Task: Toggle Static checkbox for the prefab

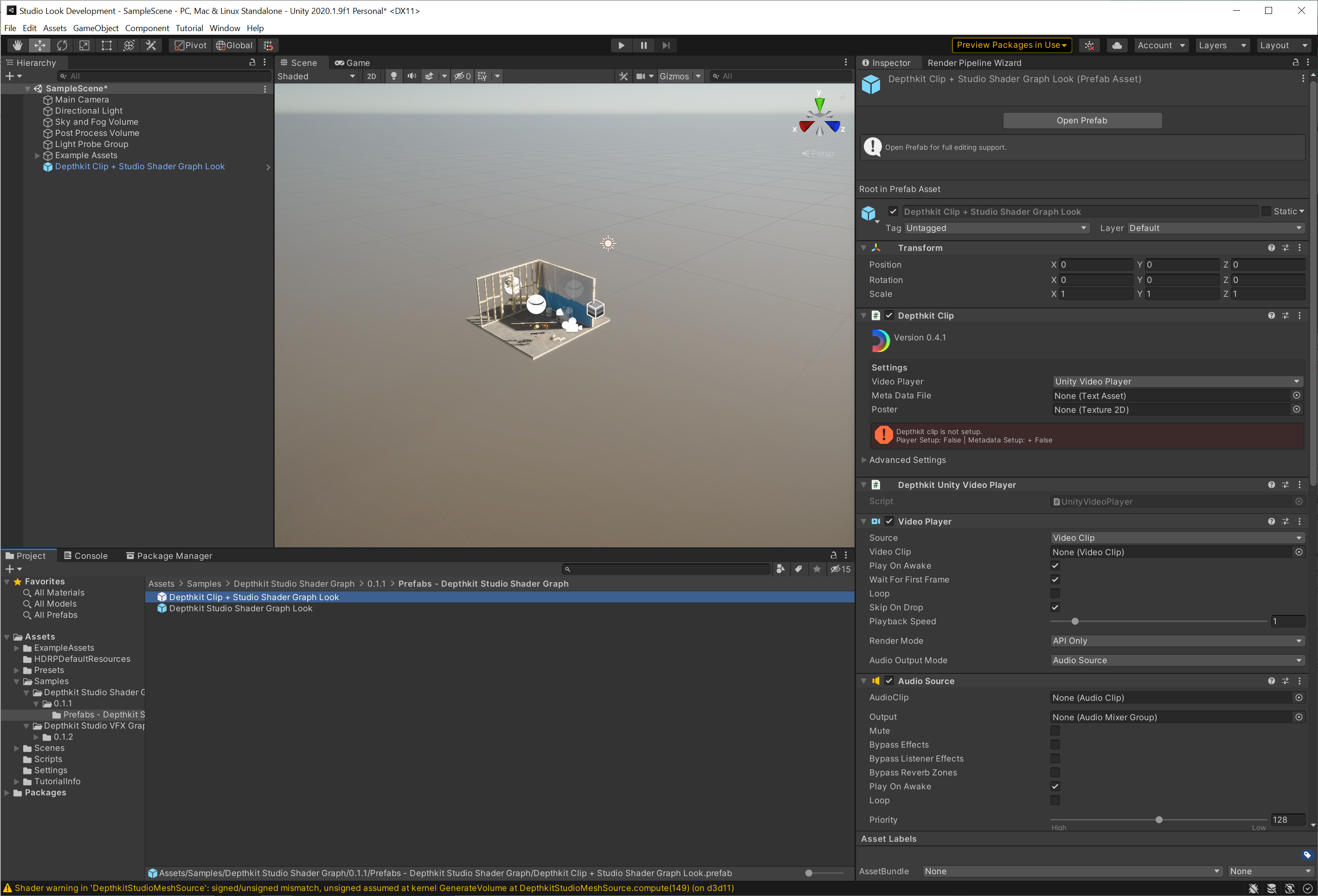Action: (x=1266, y=211)
